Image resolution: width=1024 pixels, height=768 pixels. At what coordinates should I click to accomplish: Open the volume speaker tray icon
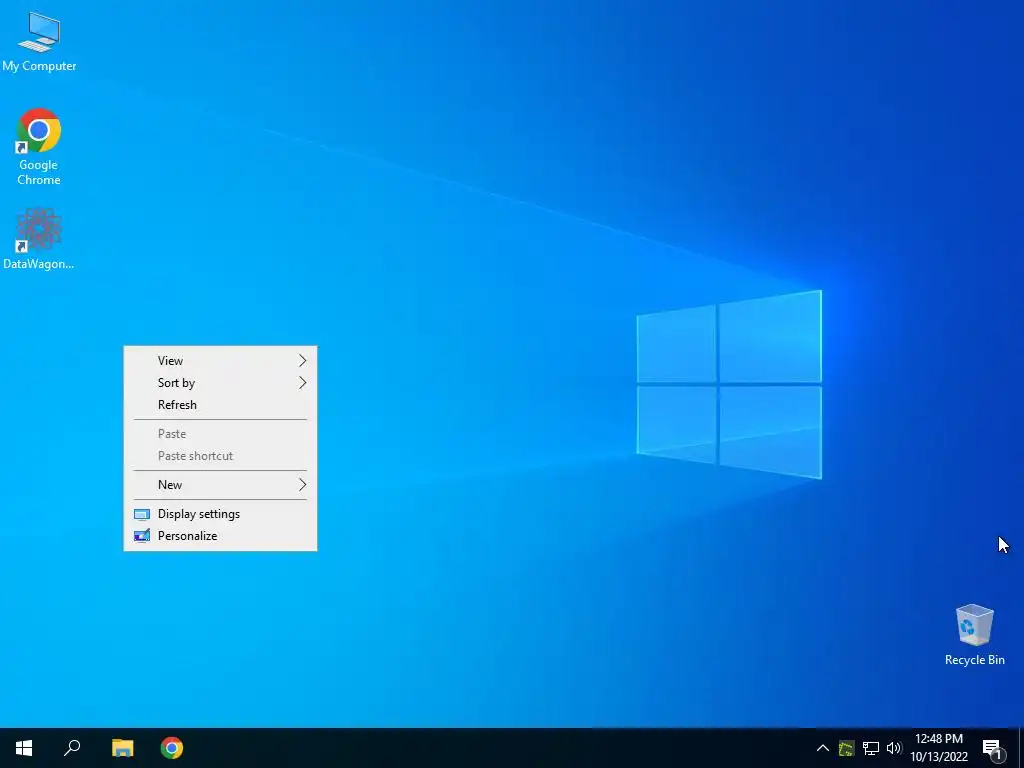coord(894,748)
